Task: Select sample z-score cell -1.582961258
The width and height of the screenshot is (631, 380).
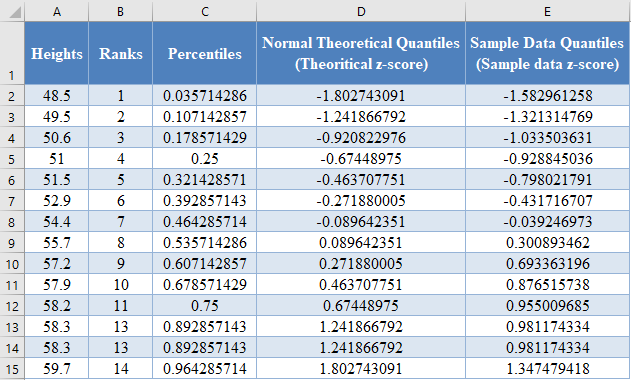Action: click(x=547, y=95)
